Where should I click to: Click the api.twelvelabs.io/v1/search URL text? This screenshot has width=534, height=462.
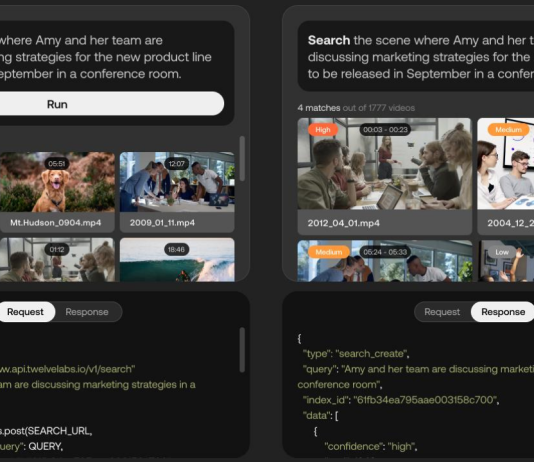pos(67,369)
